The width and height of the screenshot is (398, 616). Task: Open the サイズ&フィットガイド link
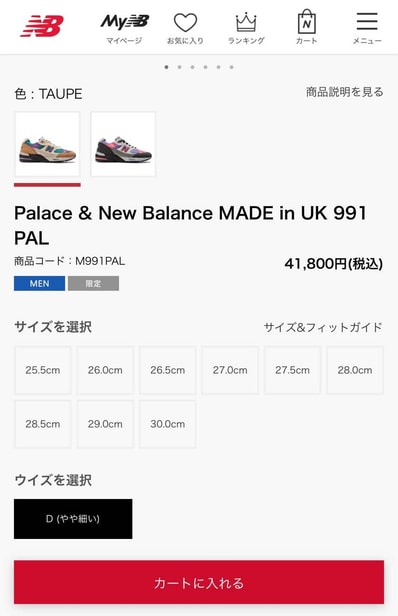pyautogui.click(x=323, y=327)
